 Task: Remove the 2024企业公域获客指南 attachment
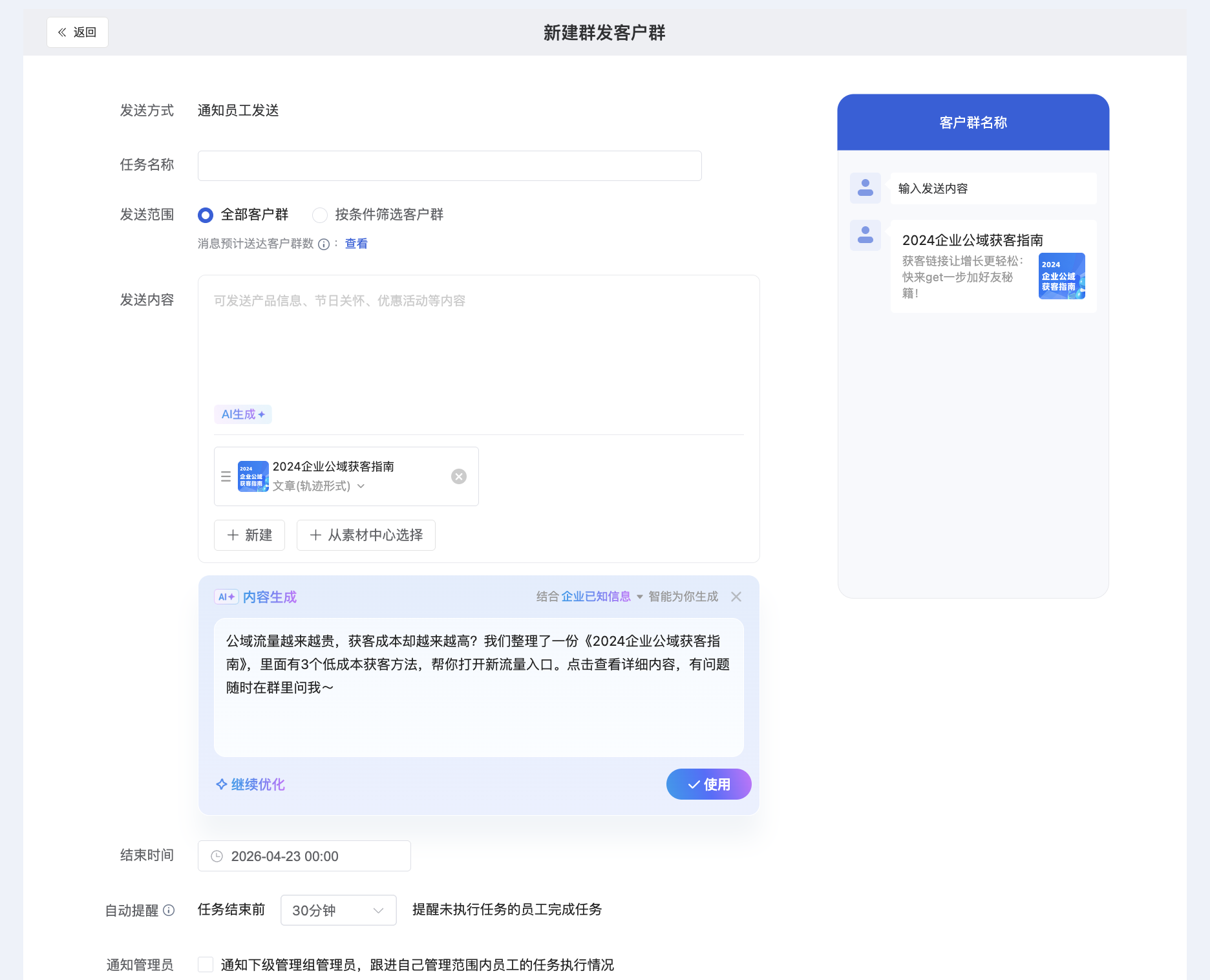459,476
